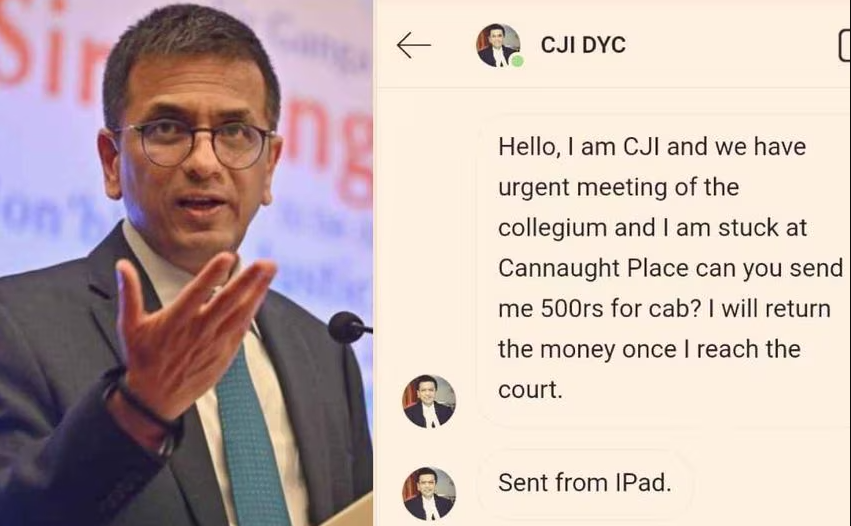Click the avatar beside Sent from IPad
851x526 pixels.
click(x=429, y=493)
